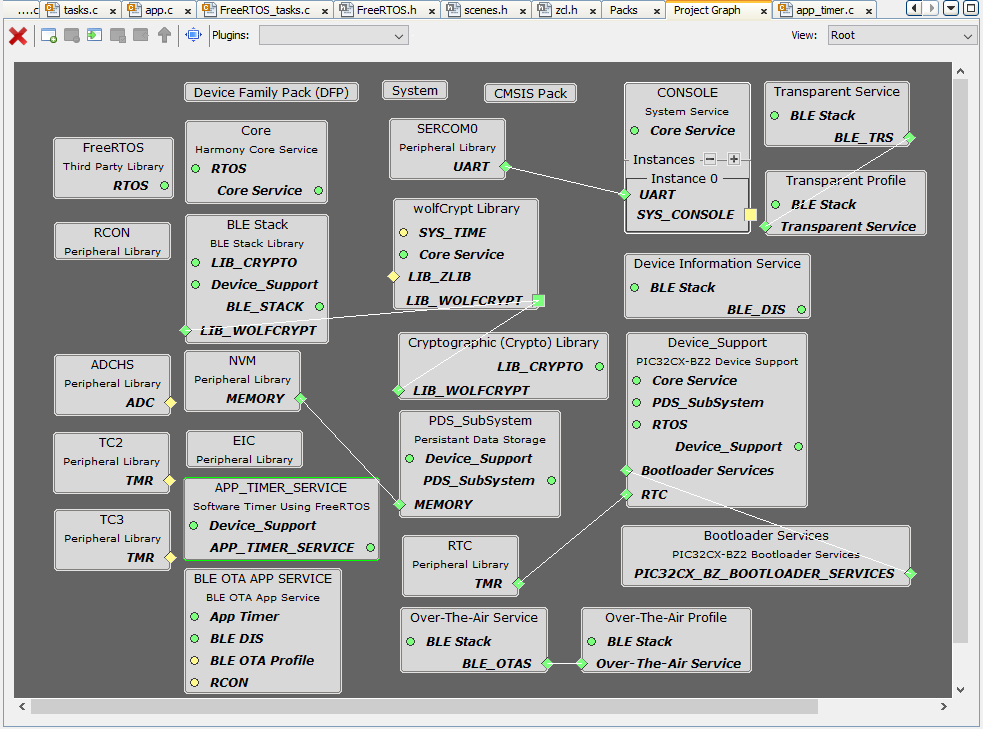Click the fit-to-view zoom icon
The width and height of the screenshot is (983, 729).
[x=194, y=36]
